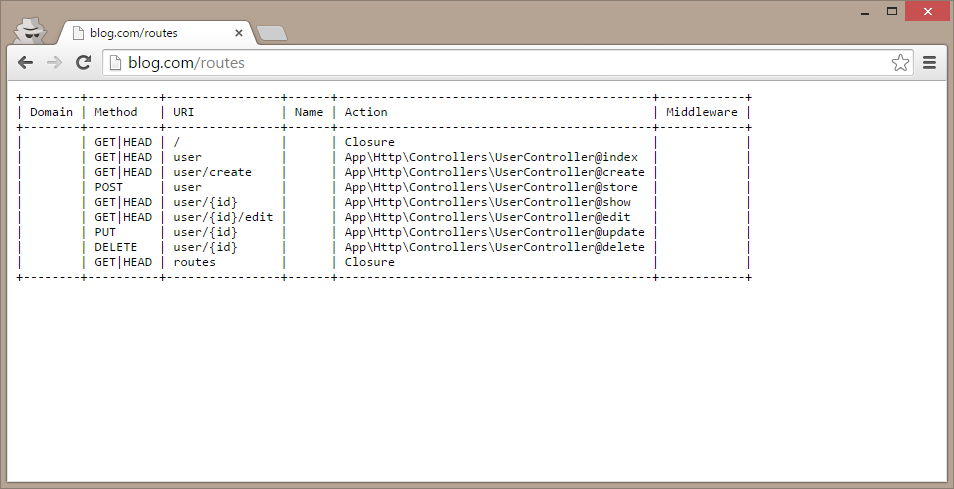Click the UserController@index action text
Screen dimensions: 954x489
click(x=491, y=157)
